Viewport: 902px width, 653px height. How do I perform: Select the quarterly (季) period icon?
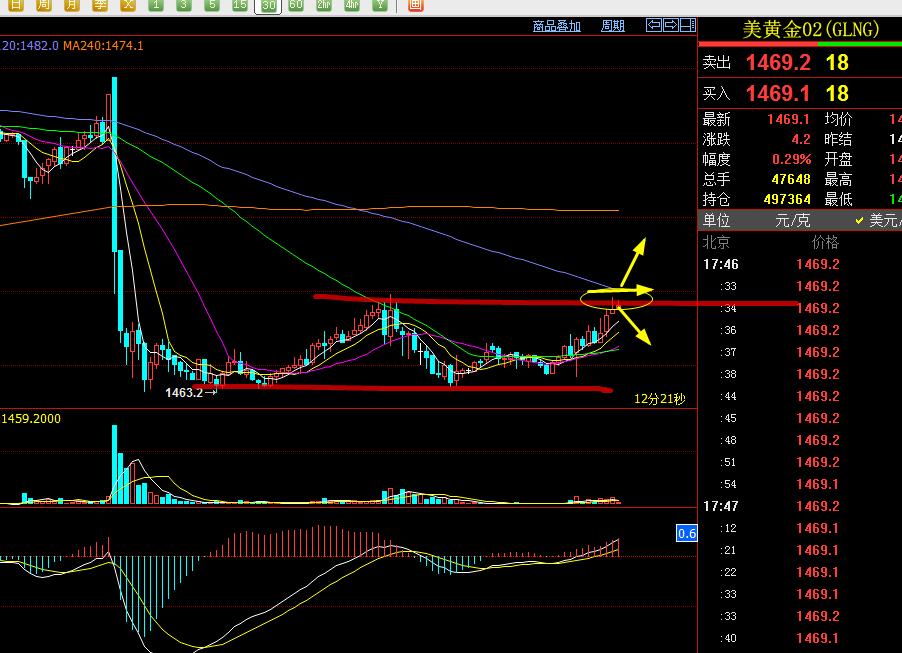[100, 5]
